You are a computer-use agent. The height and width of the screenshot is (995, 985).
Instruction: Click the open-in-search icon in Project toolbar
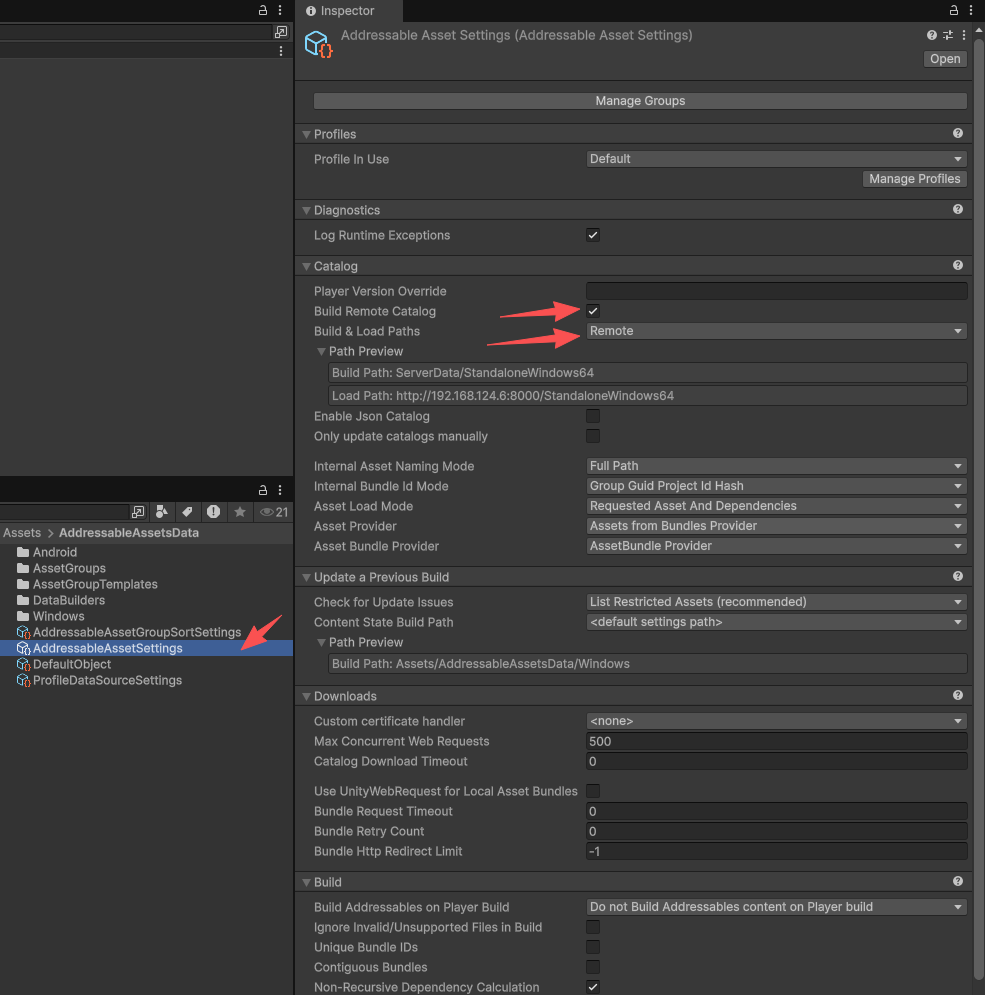138,511
